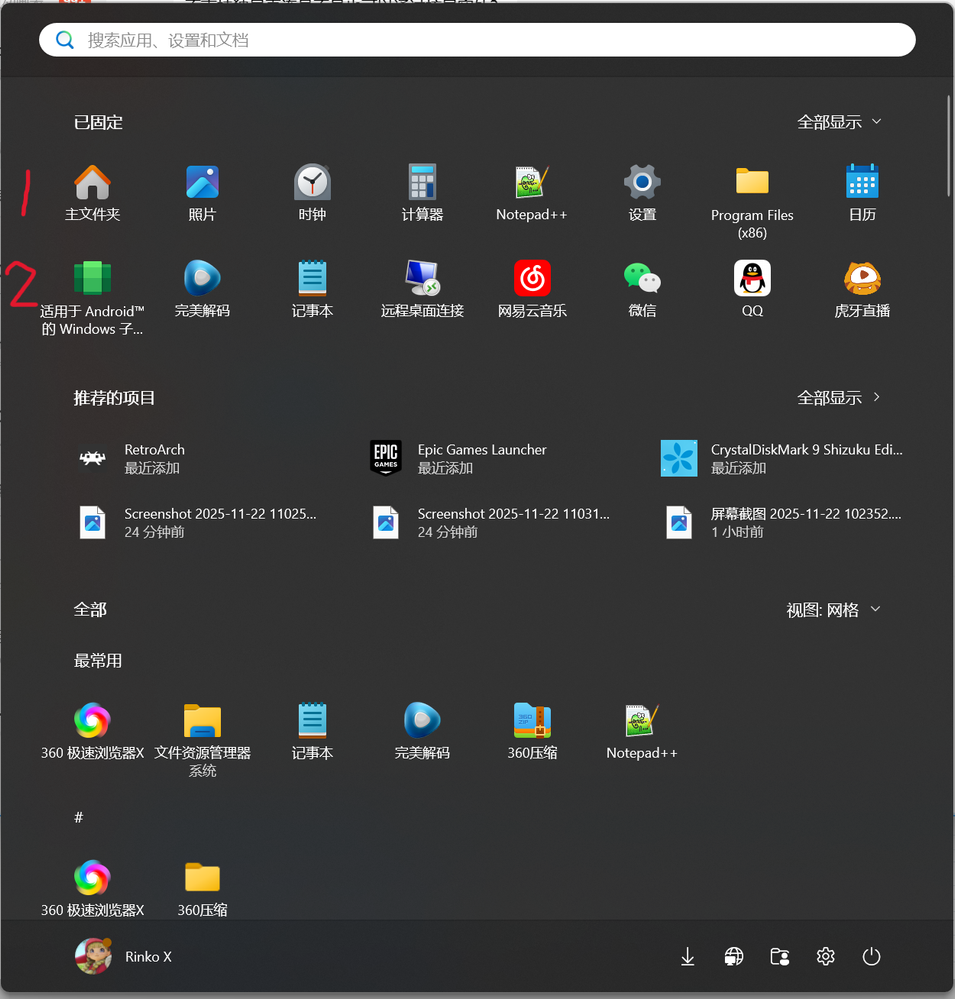Image resolution: width=955 pixels, height=999 pixels.
Task: Open the QQ penguin app
Action: pos(752,289)
